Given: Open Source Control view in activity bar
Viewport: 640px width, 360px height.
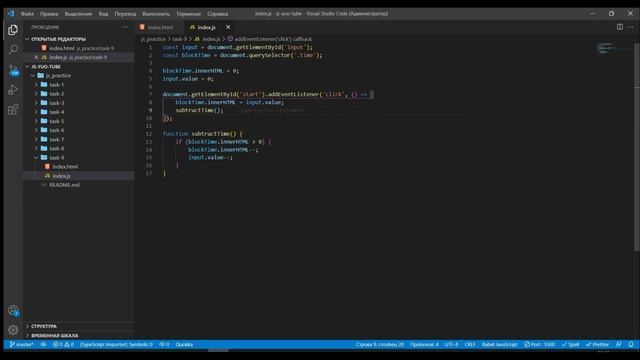Looking at the screenshot, I should point(13,70).
